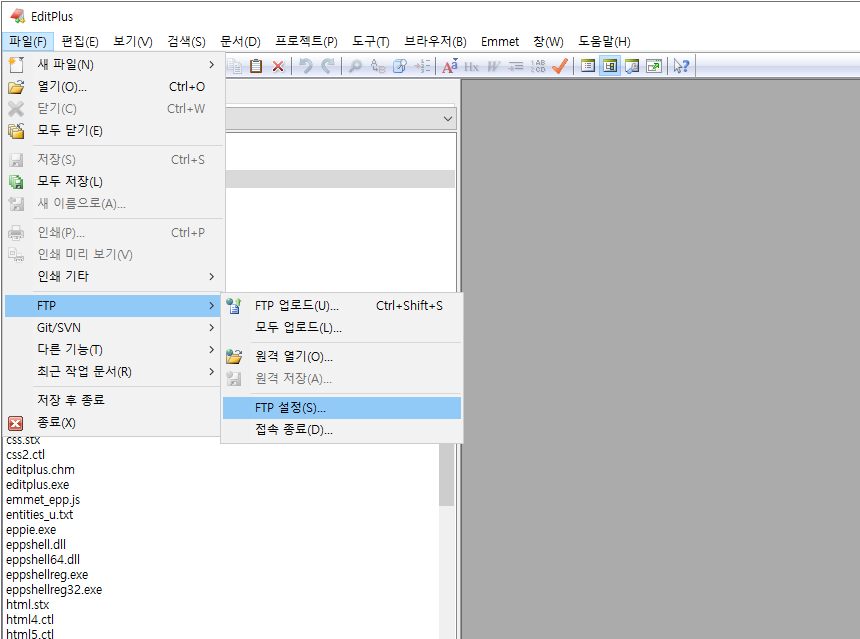Click the Preferences window-with-wrench icon
This screenshot has height=639, width=860.
pyautogui.click(x=632, y=66)
